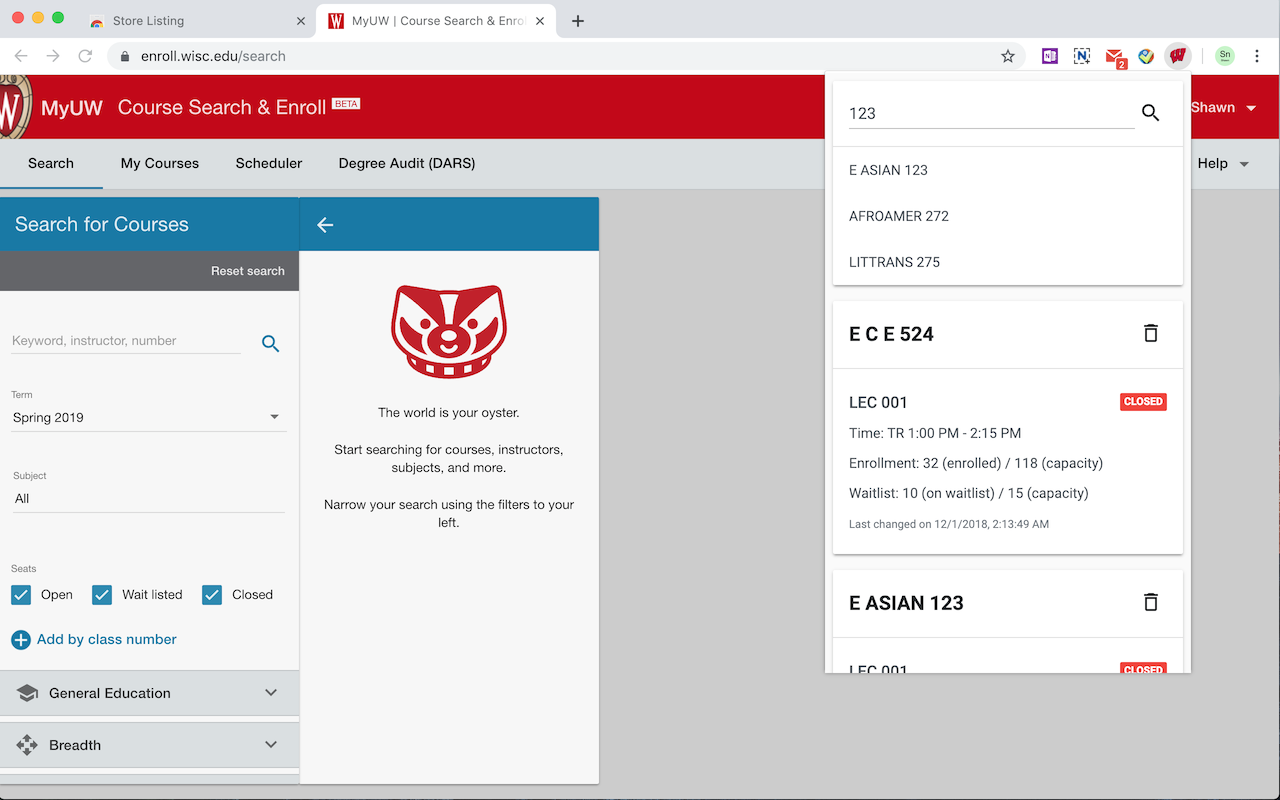Reload the page
Viewport: 1280px width, 800px height.
pyautogui.click(x=85, y=56)
